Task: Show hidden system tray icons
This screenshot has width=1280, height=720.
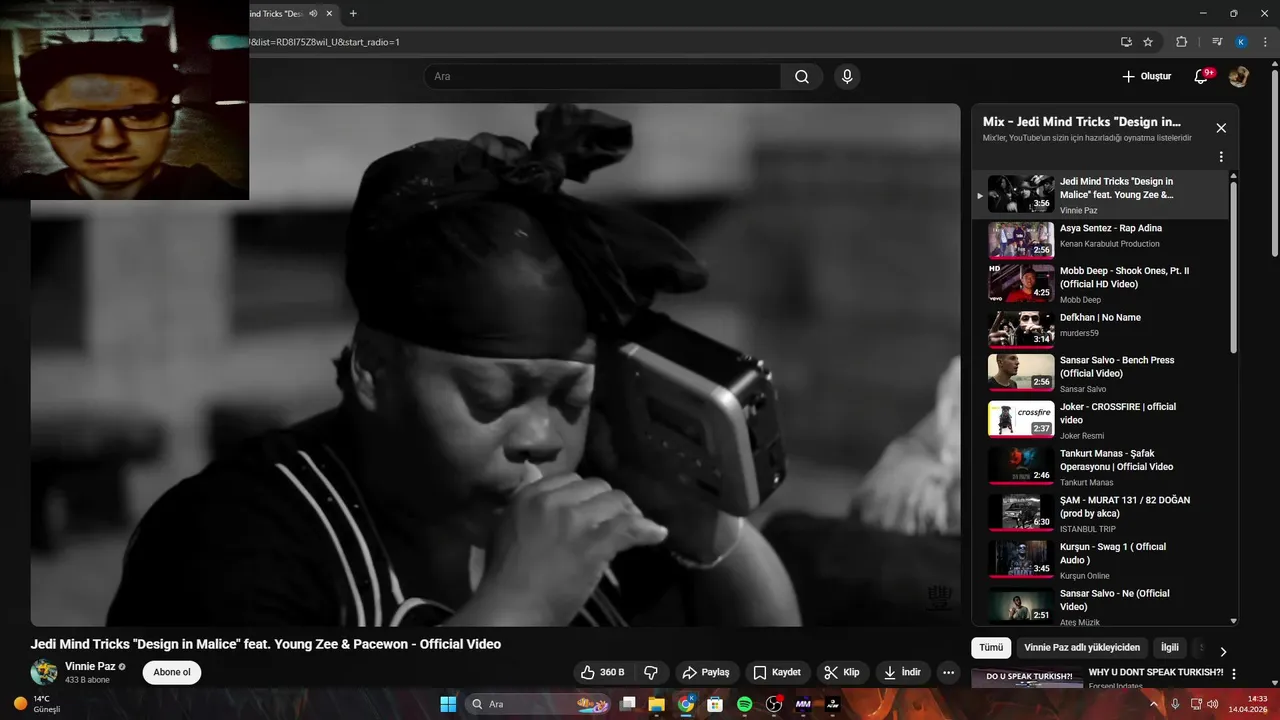Action: [x=1154, y=704]
